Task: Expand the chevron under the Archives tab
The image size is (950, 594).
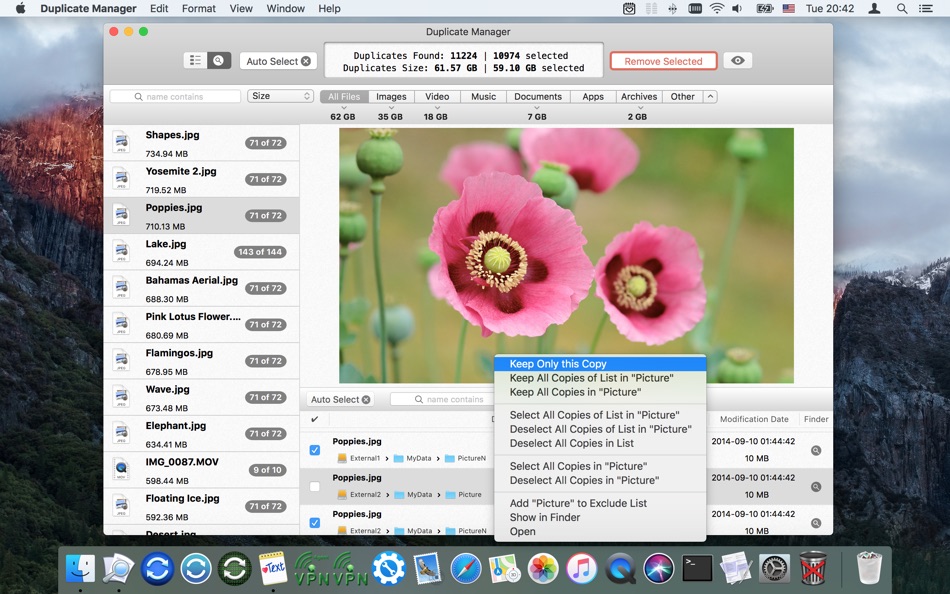Action: (x=639, y=107)
